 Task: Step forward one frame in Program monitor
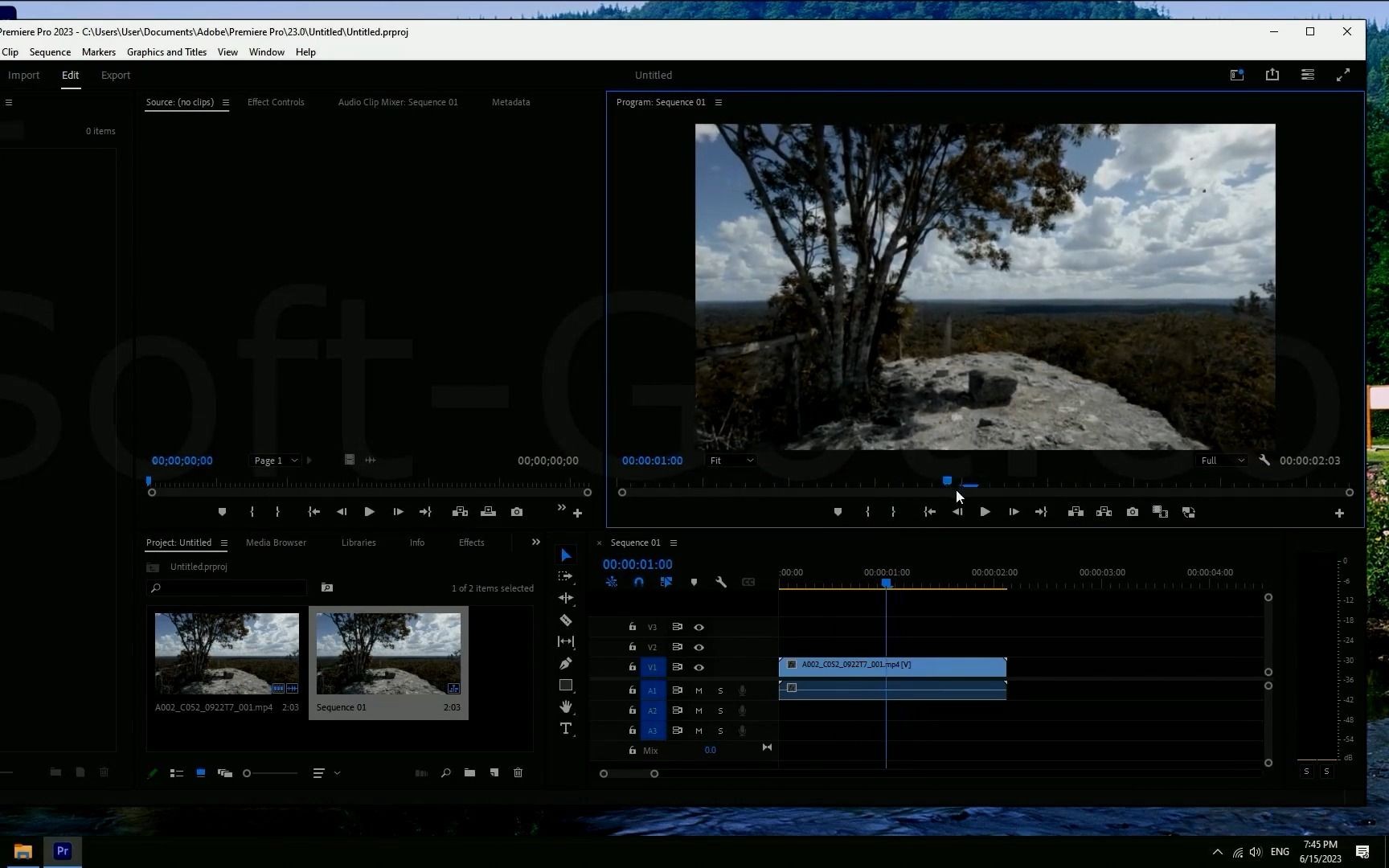coord(1014,512)
